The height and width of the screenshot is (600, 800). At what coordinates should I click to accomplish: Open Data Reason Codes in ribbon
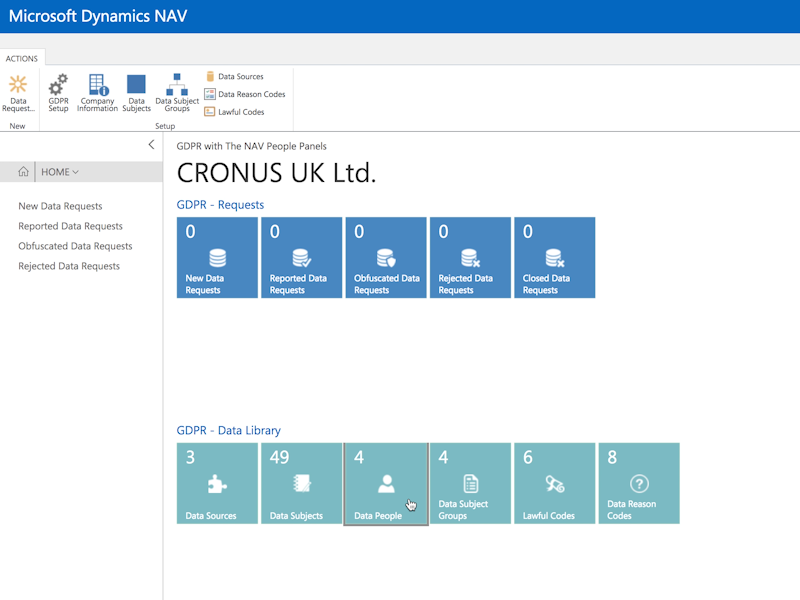tap(245, 94)
